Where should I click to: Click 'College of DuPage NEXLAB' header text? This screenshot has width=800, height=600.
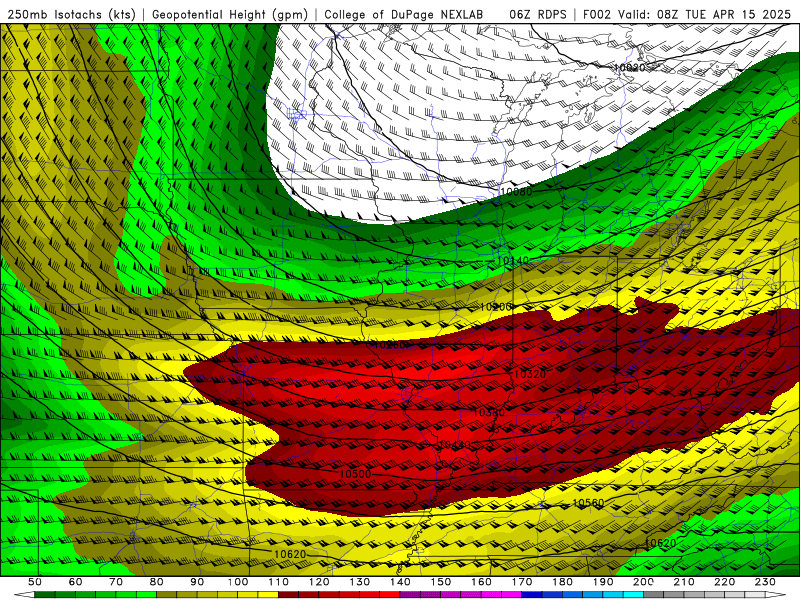(404, 14)
